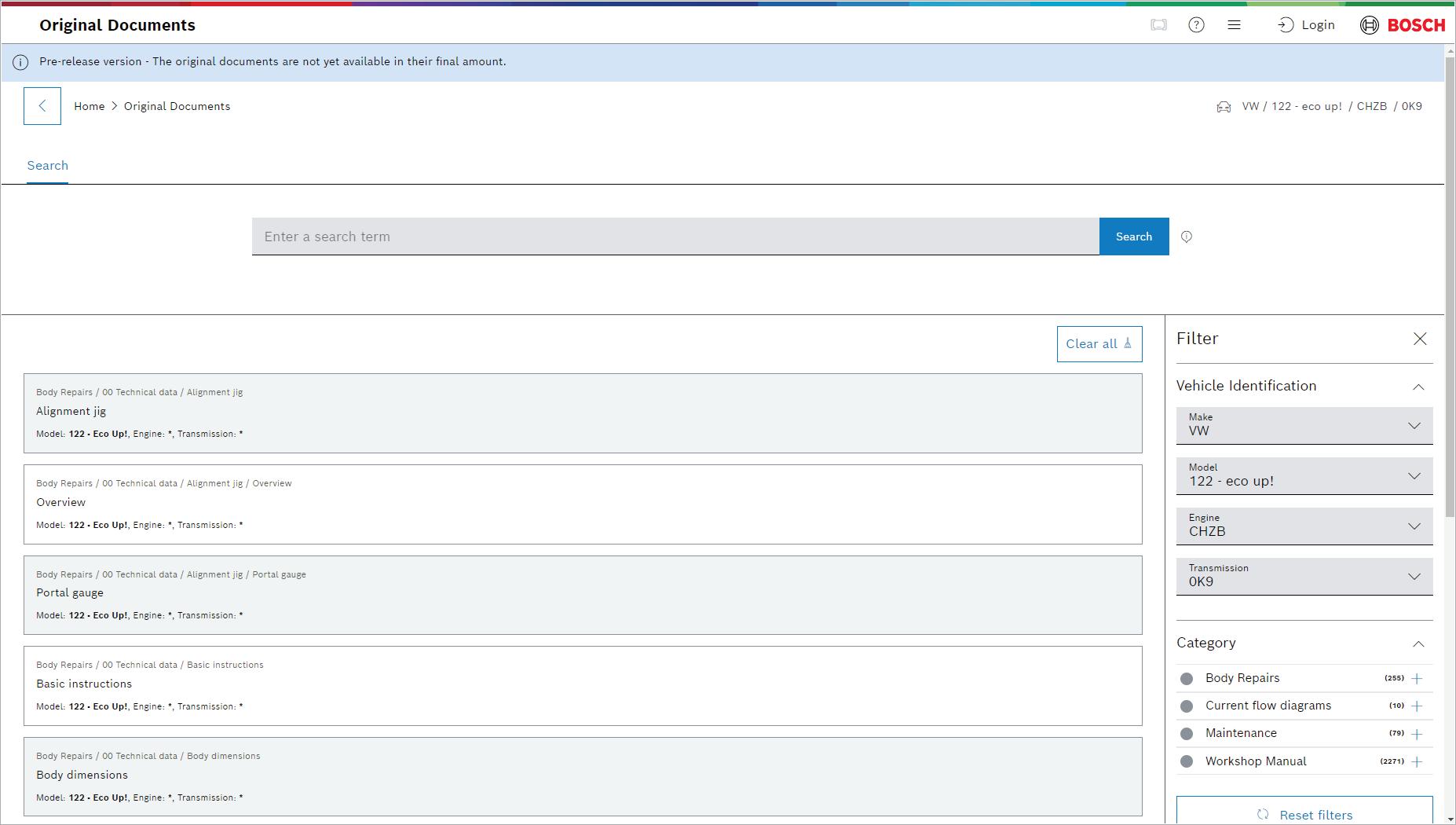The height and width of the screenshot is (825, 1456).
Task: Open the Make dropdown showing VW
Action: (x=1304, y=425)
